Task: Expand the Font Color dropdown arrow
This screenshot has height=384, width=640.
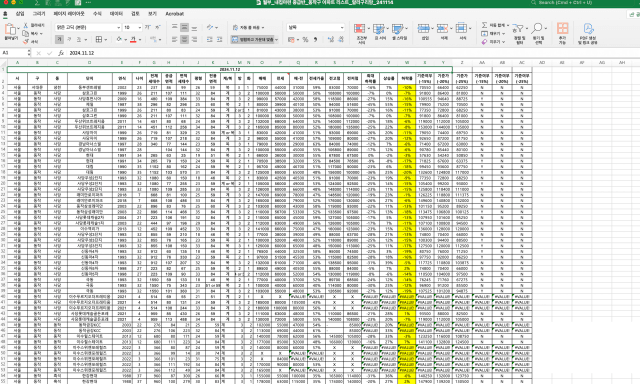Action: tap(140, 40)
